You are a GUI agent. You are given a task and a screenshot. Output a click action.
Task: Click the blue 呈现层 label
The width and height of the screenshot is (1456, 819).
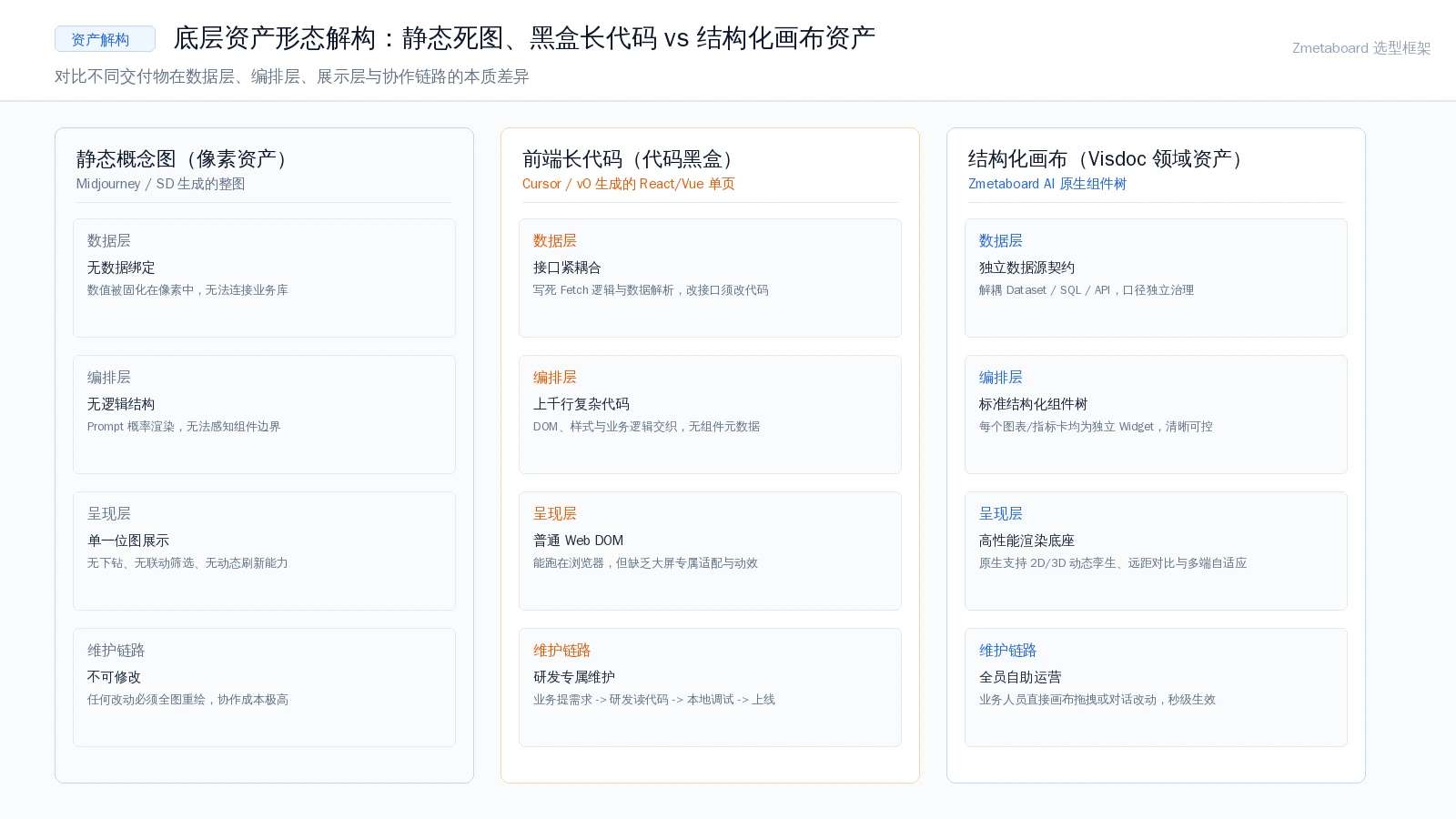[1001, 514]
